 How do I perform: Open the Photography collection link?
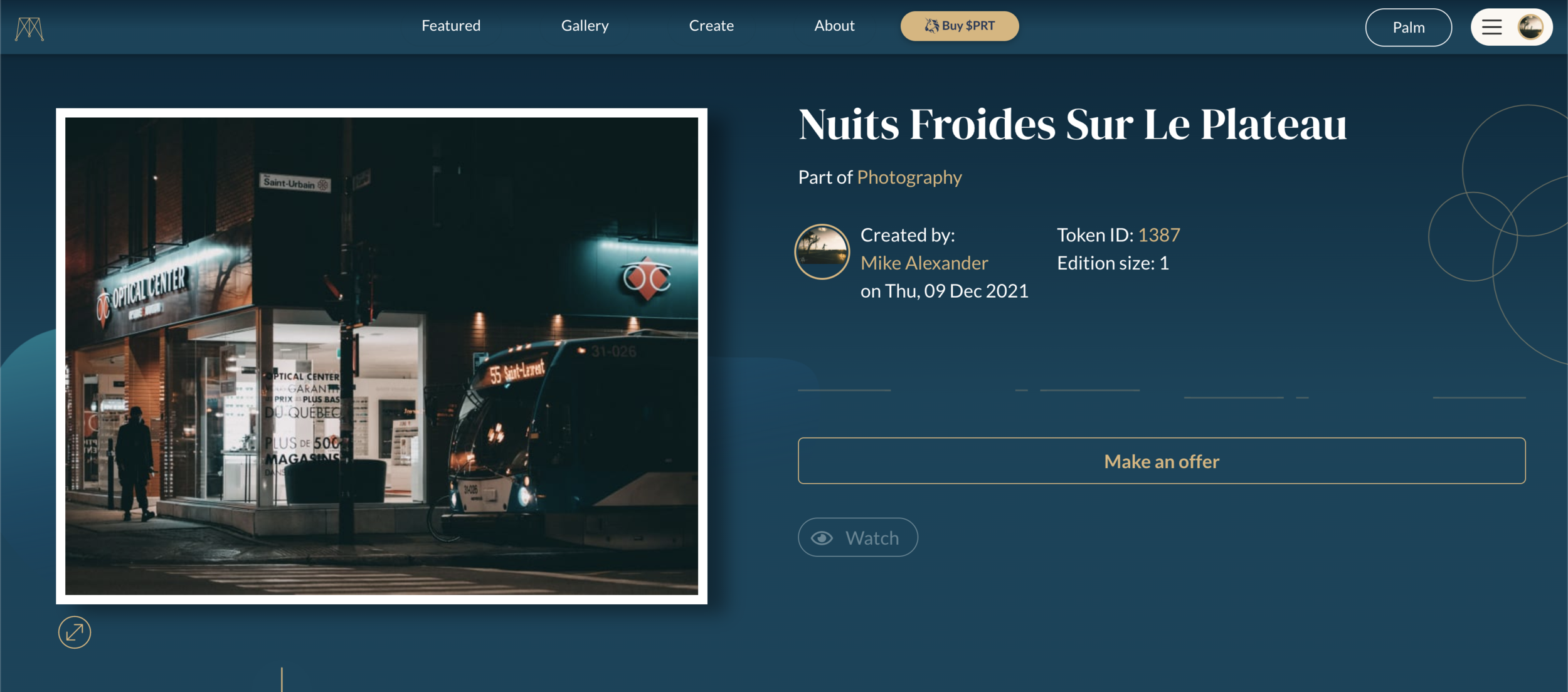(909, 177)
